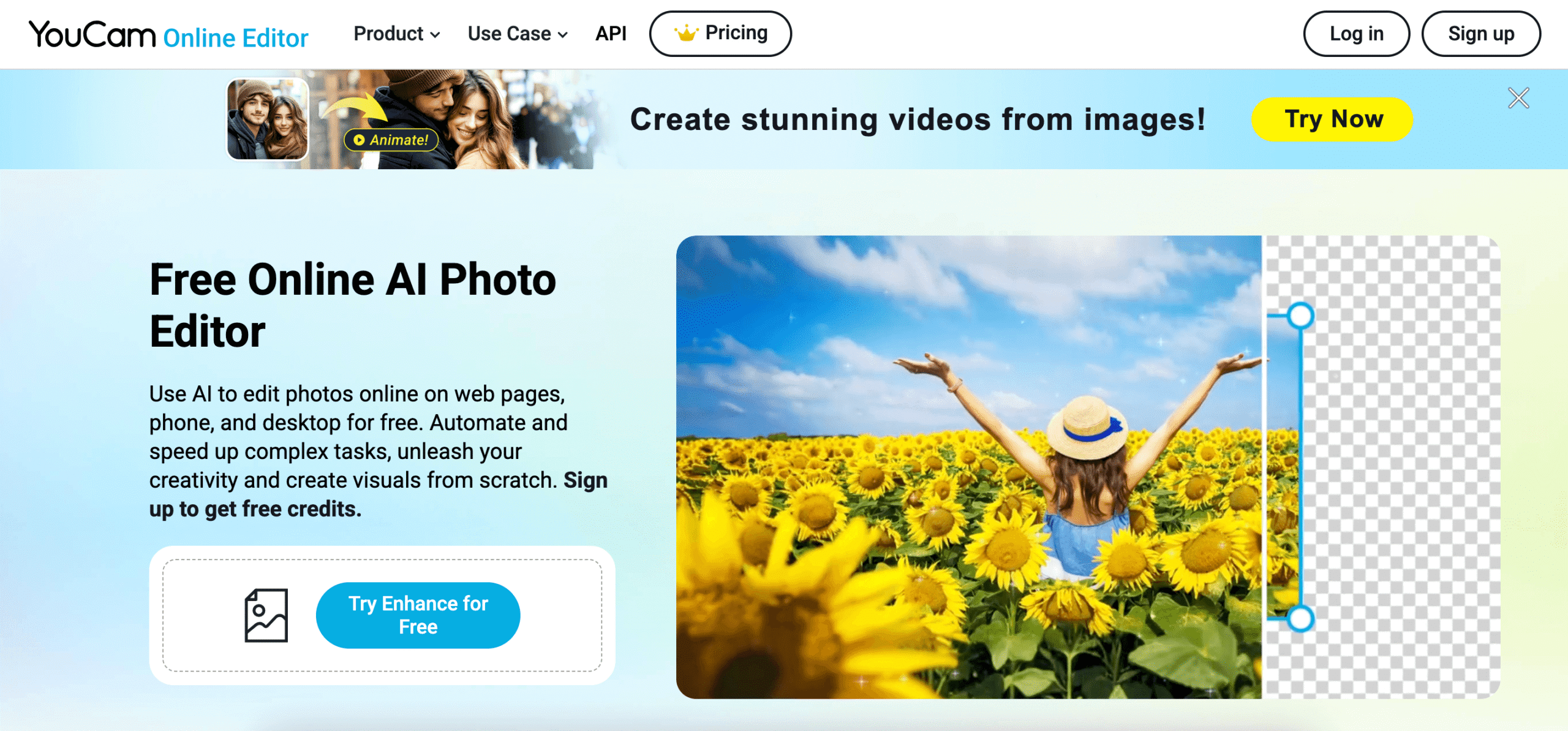Click the top crop handle circle

pyautogui.click(x=1300, y=316)
